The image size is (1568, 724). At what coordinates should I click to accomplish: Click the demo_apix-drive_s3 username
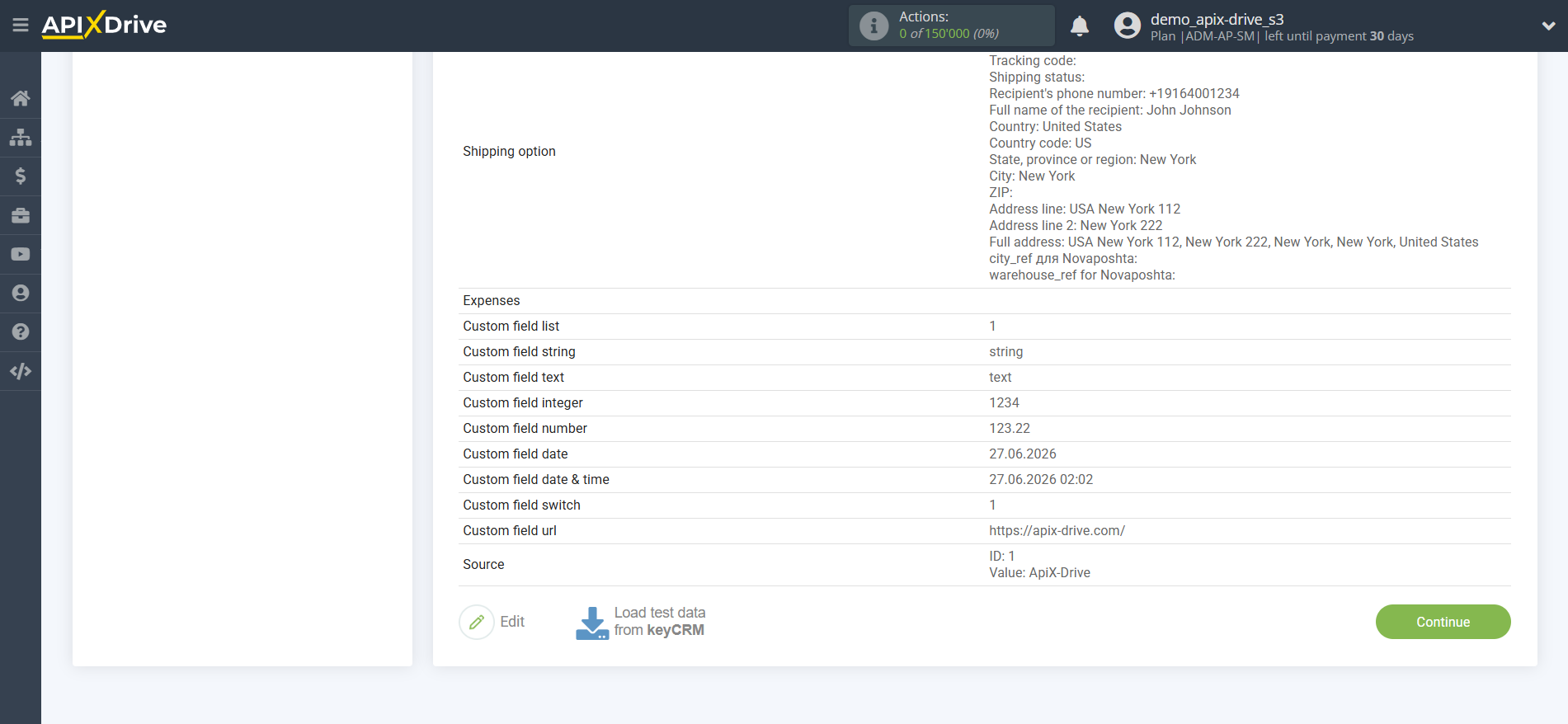[x=1217, y=19]
